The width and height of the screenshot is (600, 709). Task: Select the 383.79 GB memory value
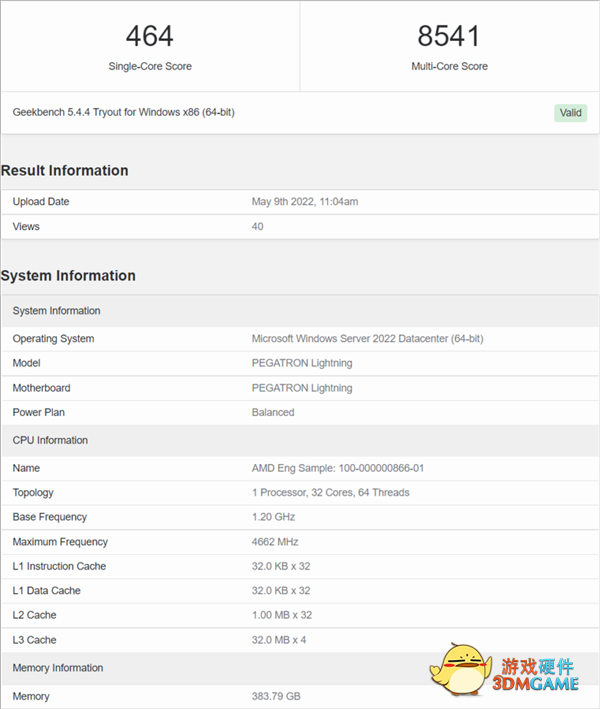[276, 696]
